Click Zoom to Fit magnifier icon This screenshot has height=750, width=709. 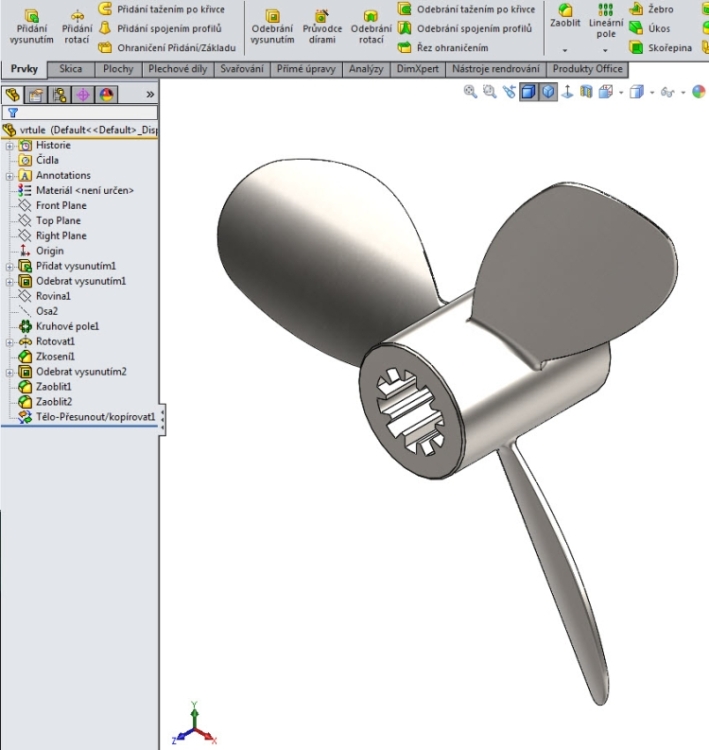[470, 92]
